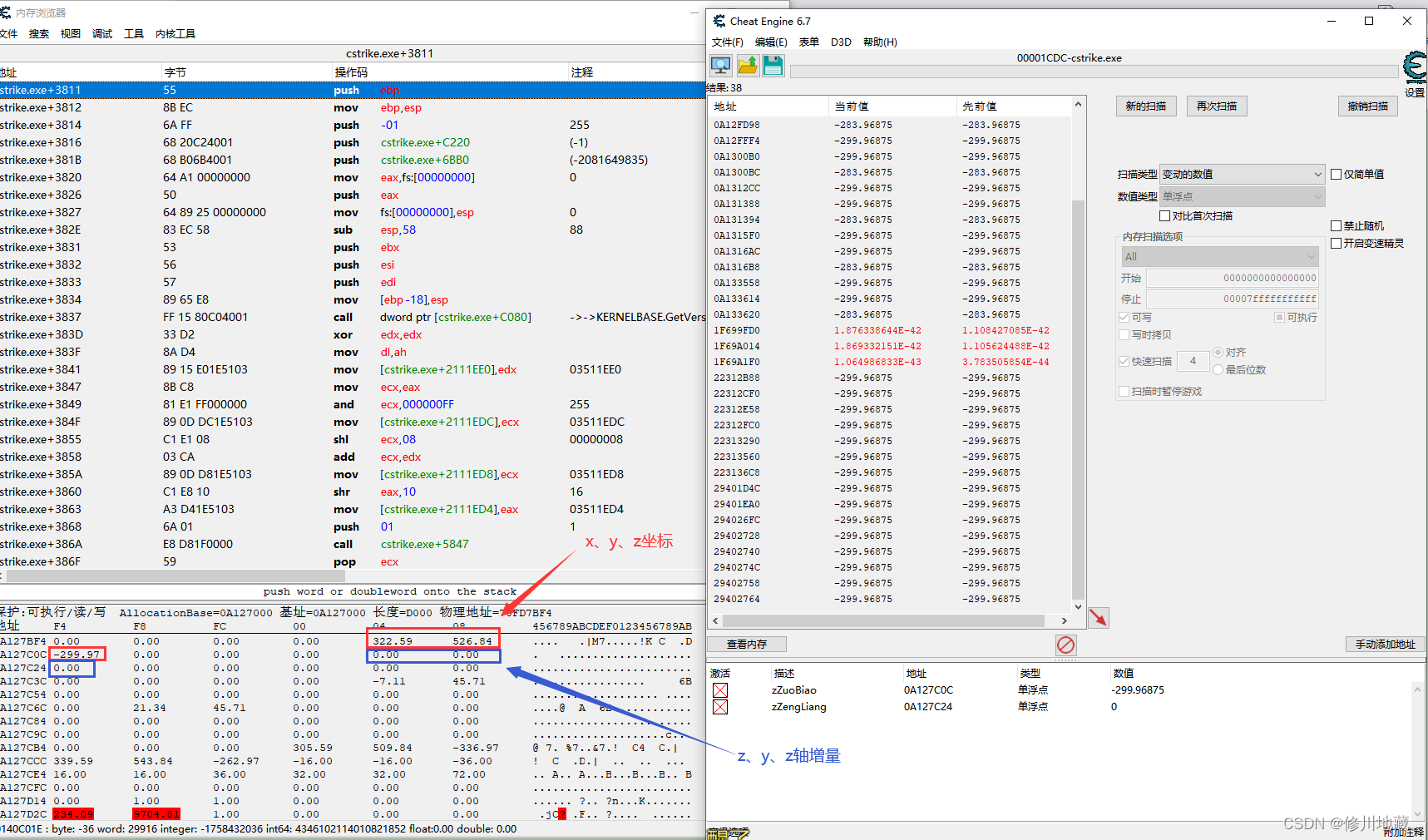The image size is (1428, 840).
Task: Click red arrow to add selected addresses
Action: click(x=1099, y=618)
